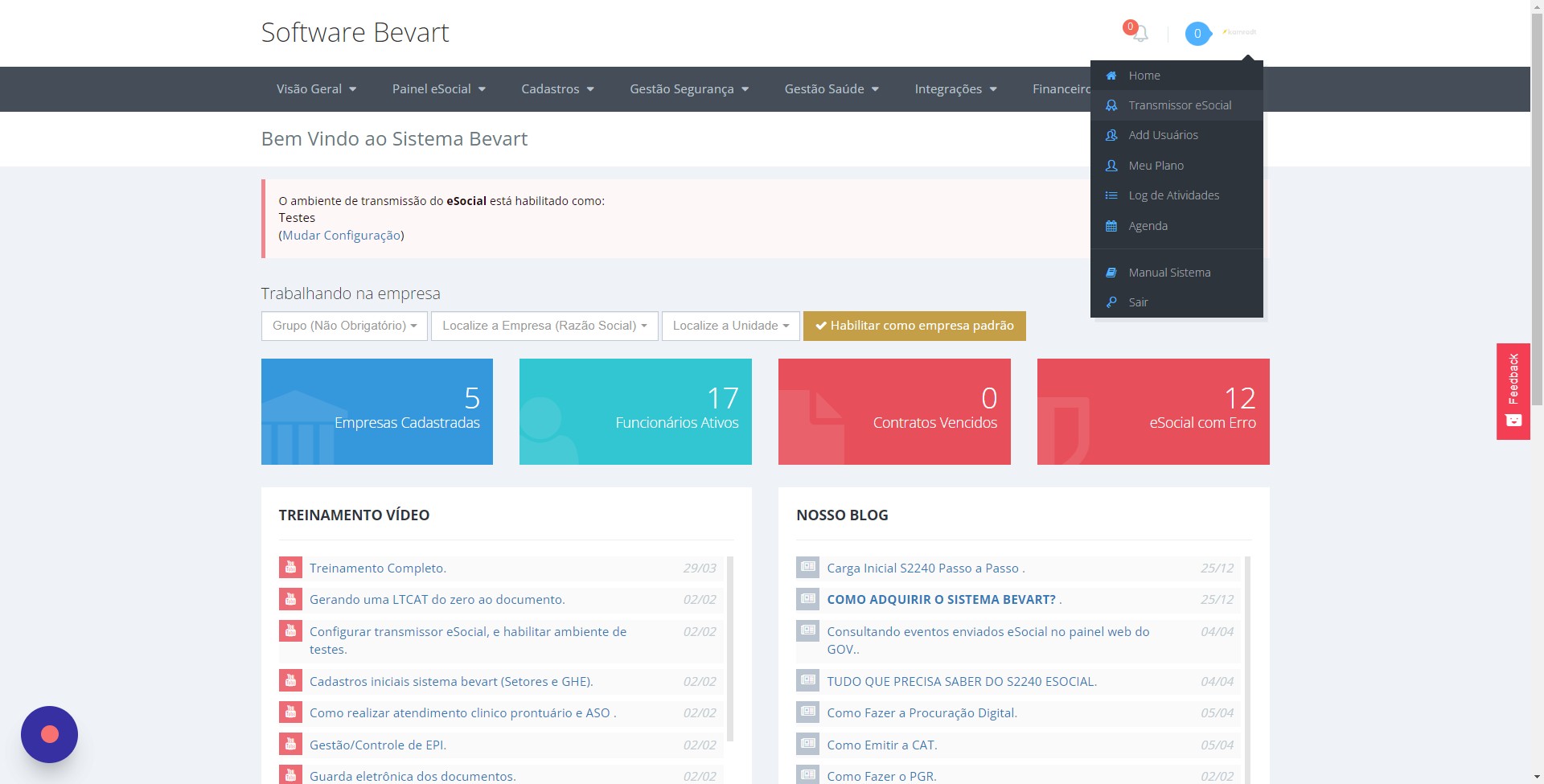
Task: Select Agenda in the user menu
Action: [x=1176, y=226]
